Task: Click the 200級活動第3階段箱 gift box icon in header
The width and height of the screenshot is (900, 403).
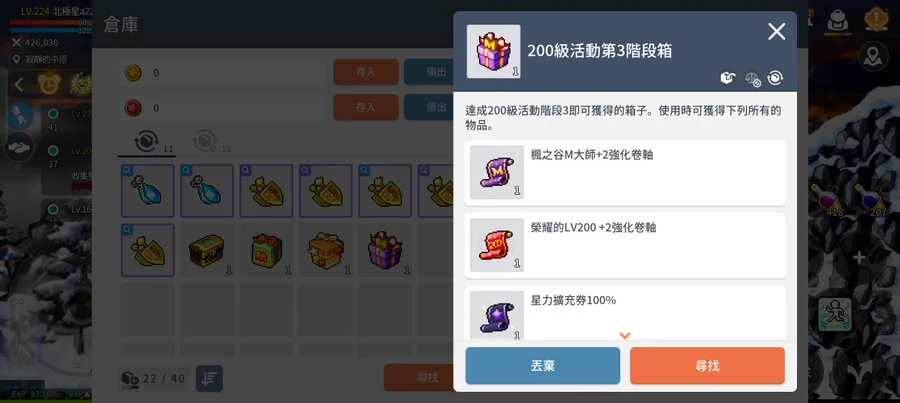Action: [494, 52]
